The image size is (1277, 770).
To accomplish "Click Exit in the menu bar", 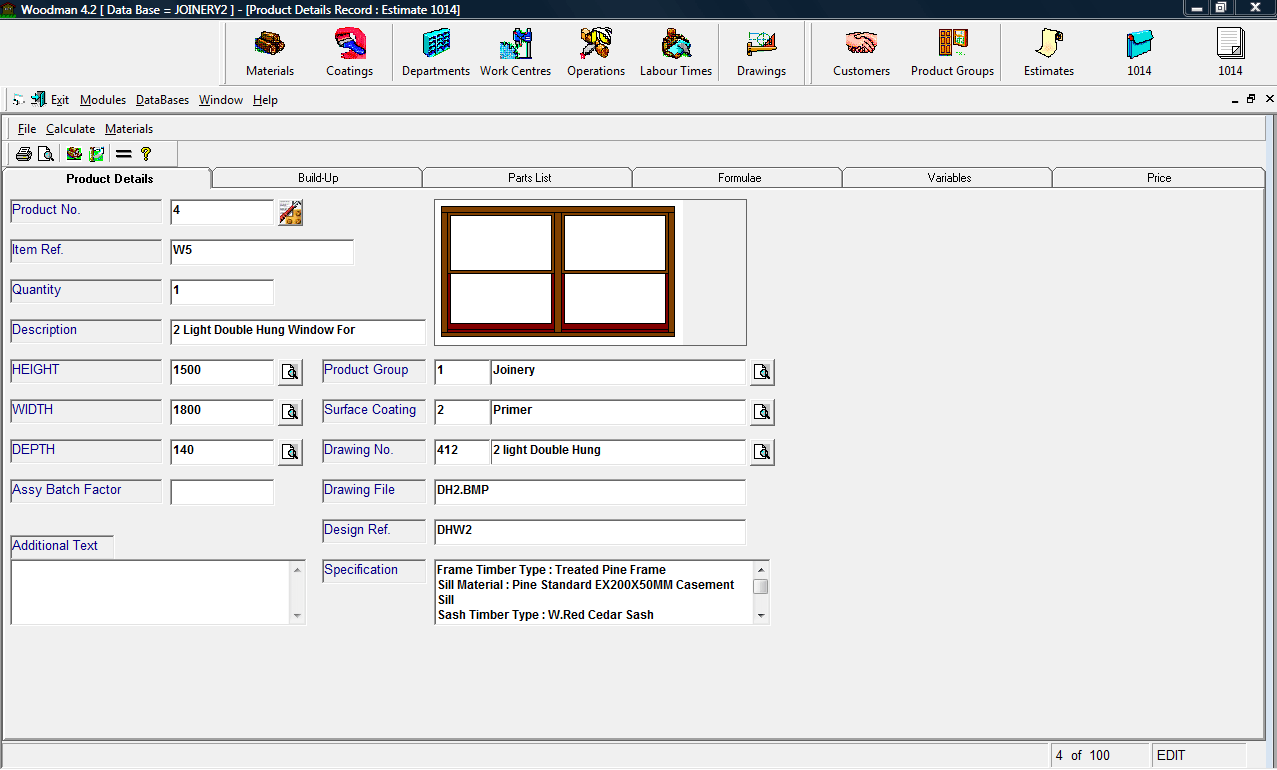I will click(x=60, y=100).
